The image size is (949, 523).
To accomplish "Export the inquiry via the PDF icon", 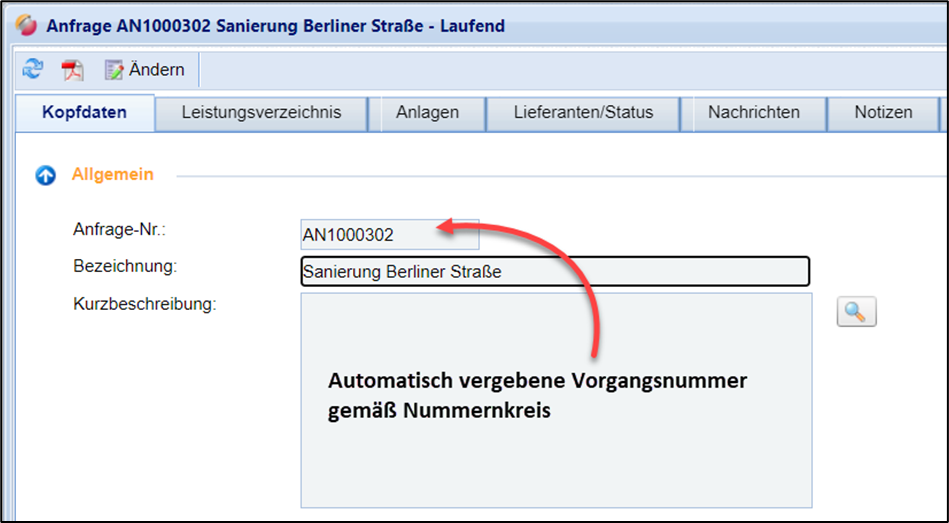I will (x=73, y=70).
